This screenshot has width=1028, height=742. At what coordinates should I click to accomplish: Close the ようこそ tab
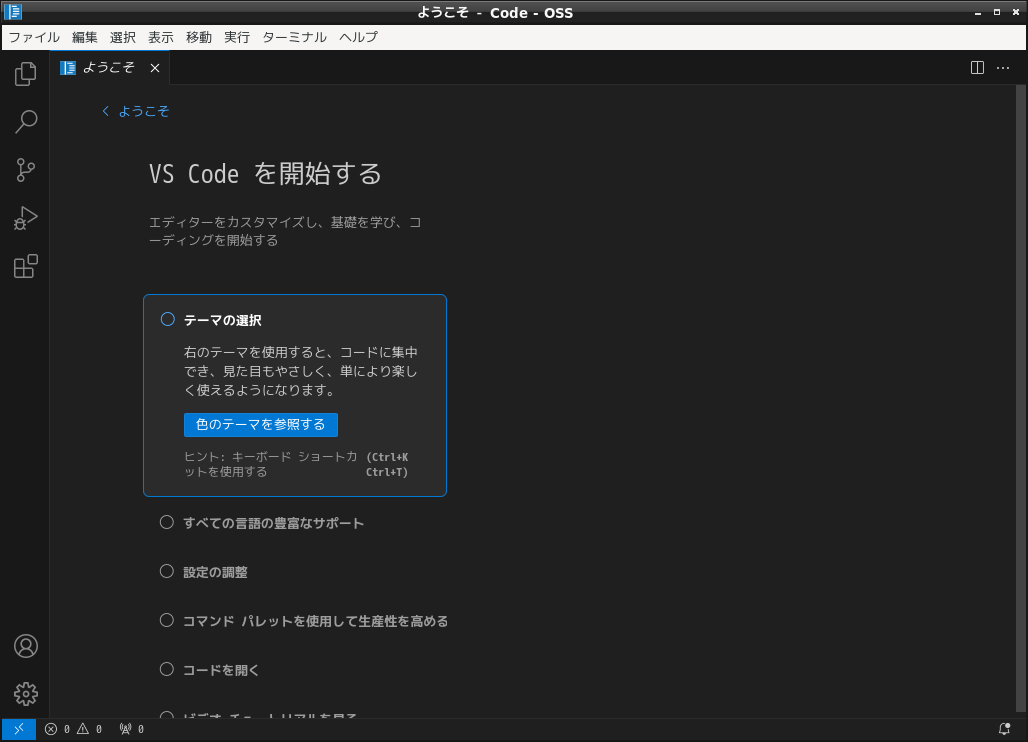pos(155,68)
